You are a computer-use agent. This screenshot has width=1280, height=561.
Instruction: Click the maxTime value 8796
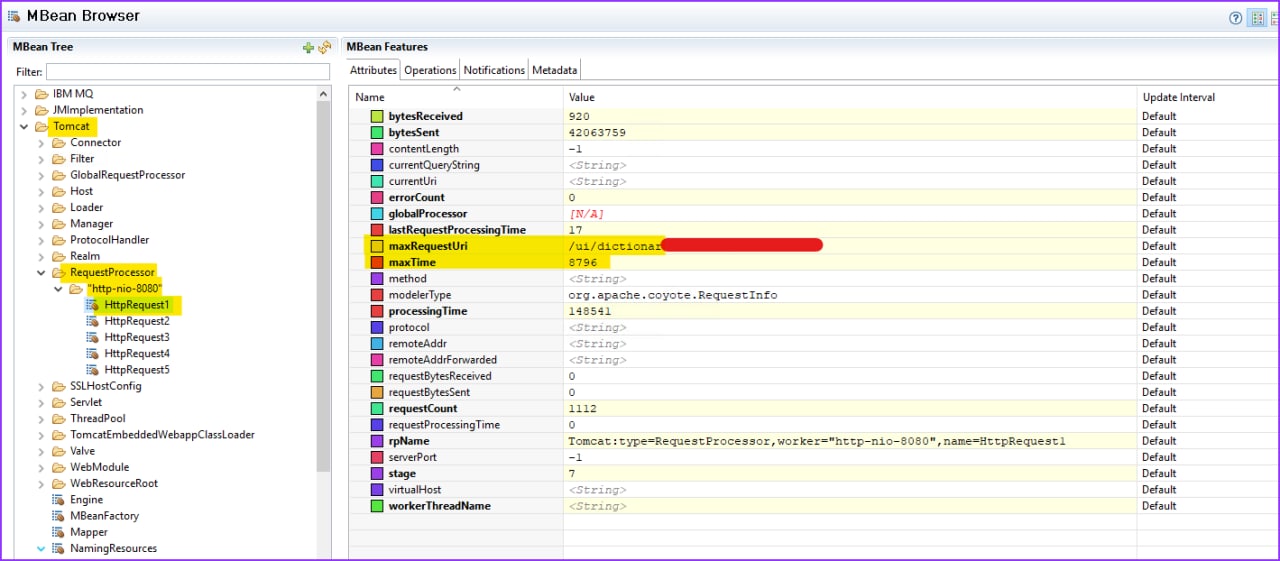coord(582,262)
